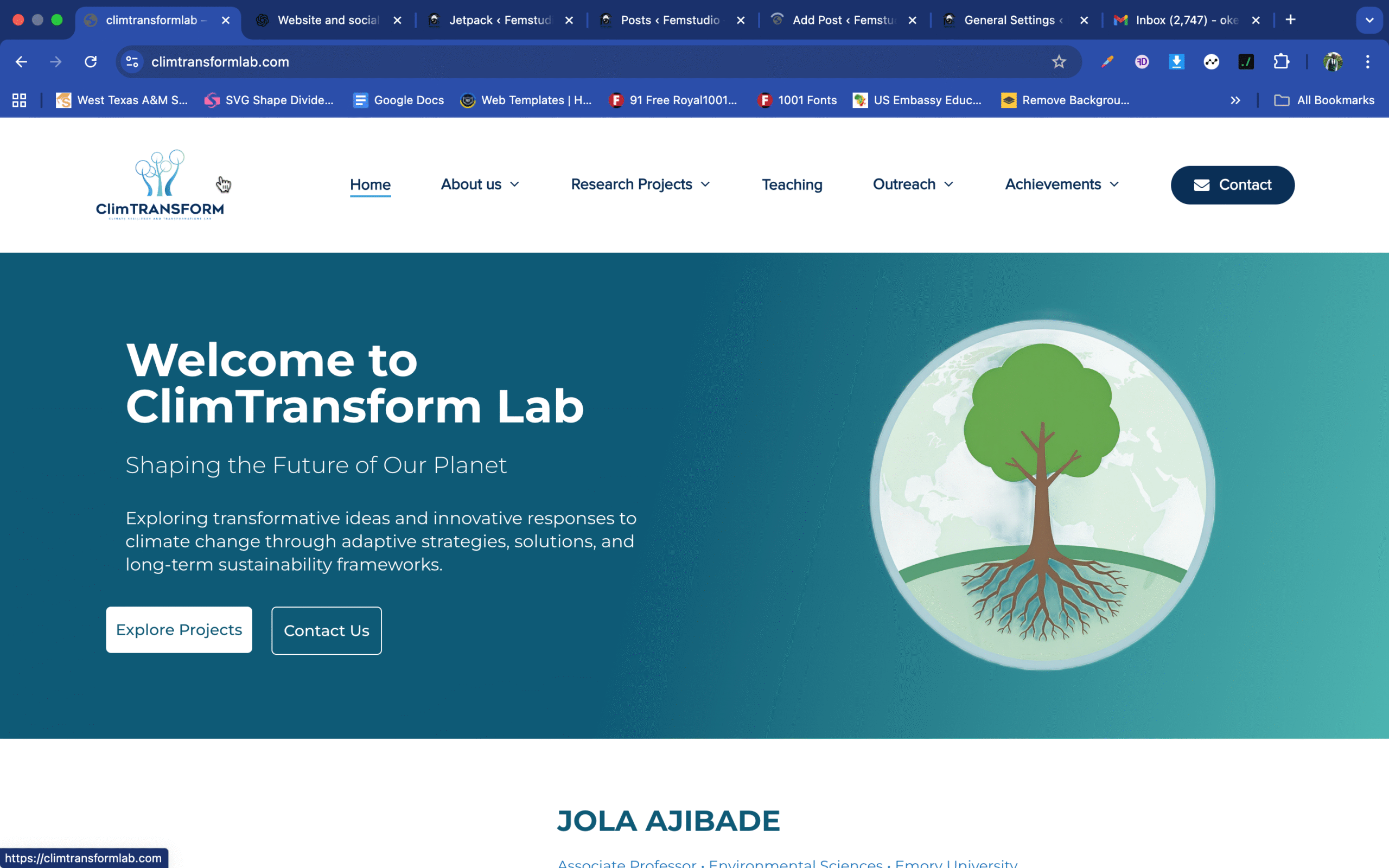Bookmark the page with the star icon
The image size is (1389, 868).
coord(1058,61)
